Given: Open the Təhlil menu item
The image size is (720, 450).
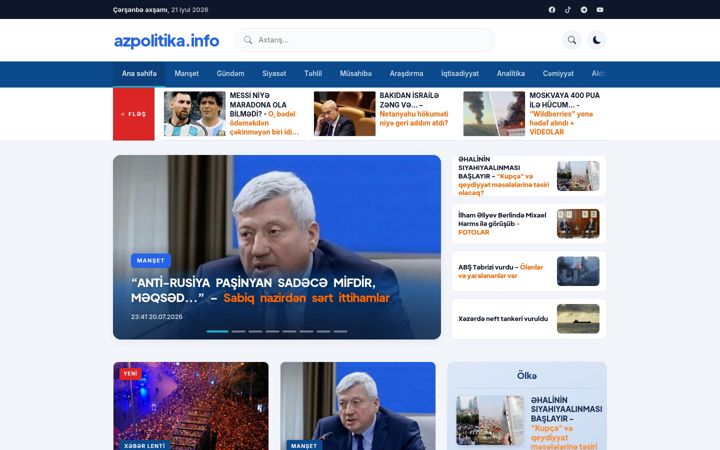Looking at the screenshot, I should [x=313, y=73].
